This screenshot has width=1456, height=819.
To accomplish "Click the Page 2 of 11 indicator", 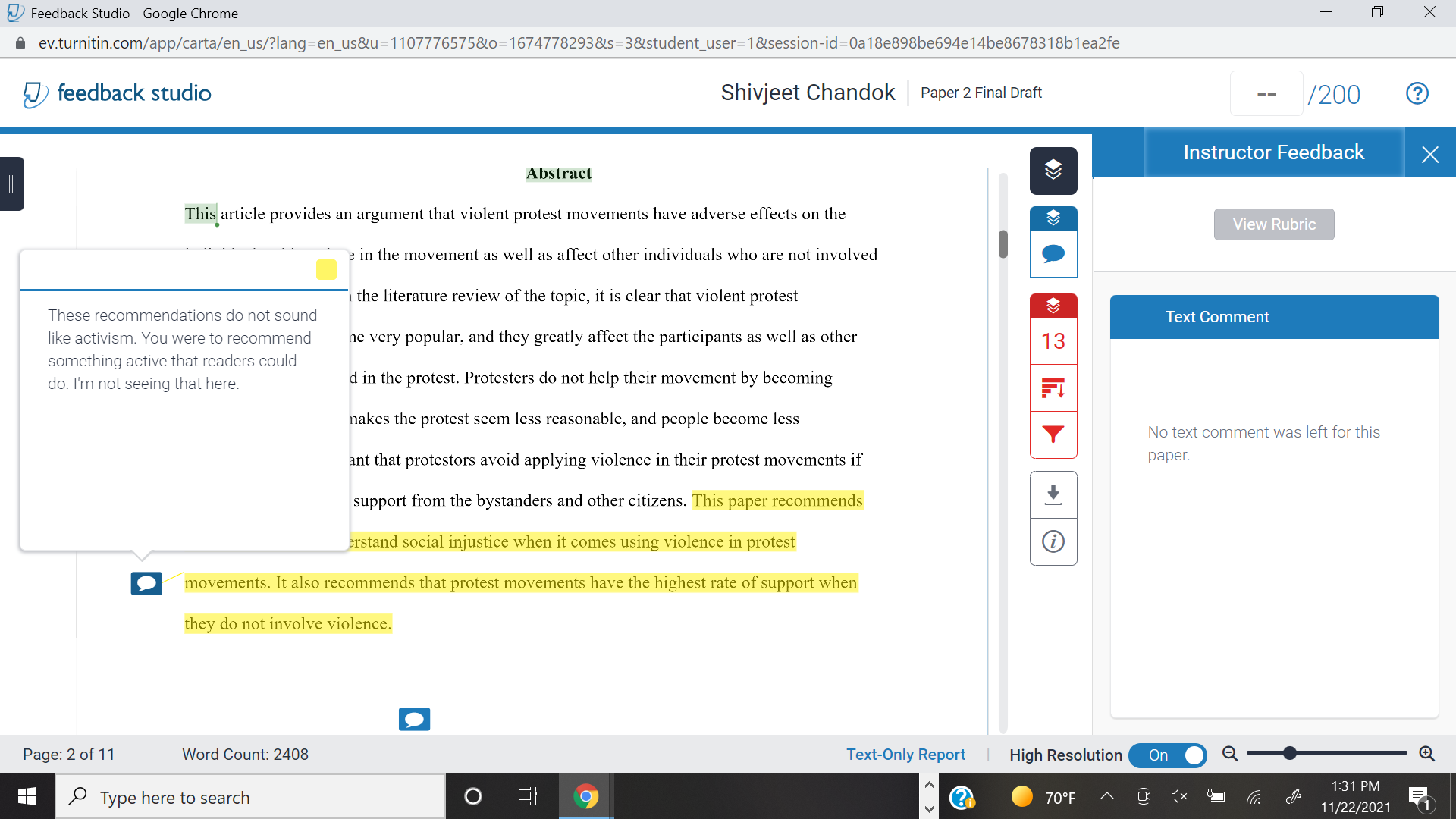I will [x=69, y=755].
